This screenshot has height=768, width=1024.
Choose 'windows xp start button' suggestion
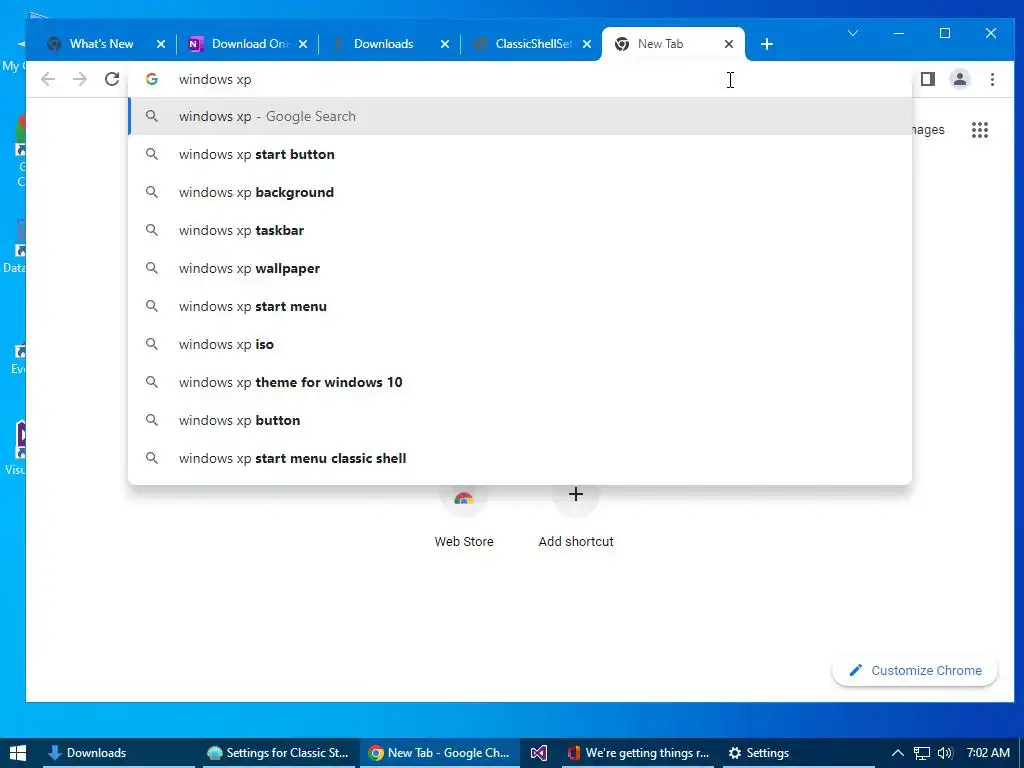click(x=520, y=154)
